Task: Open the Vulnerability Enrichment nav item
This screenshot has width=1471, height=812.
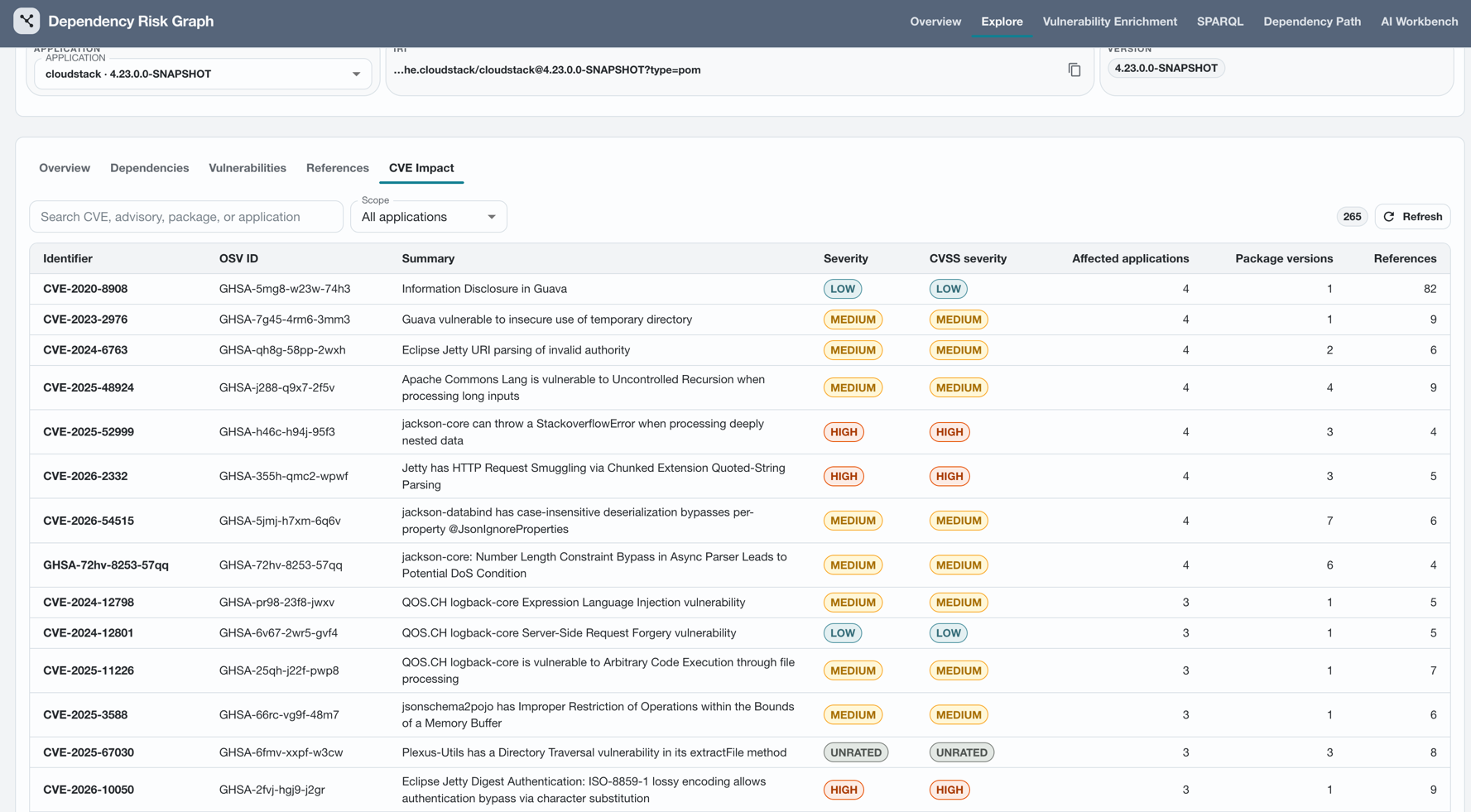Action: (1109, 22)
